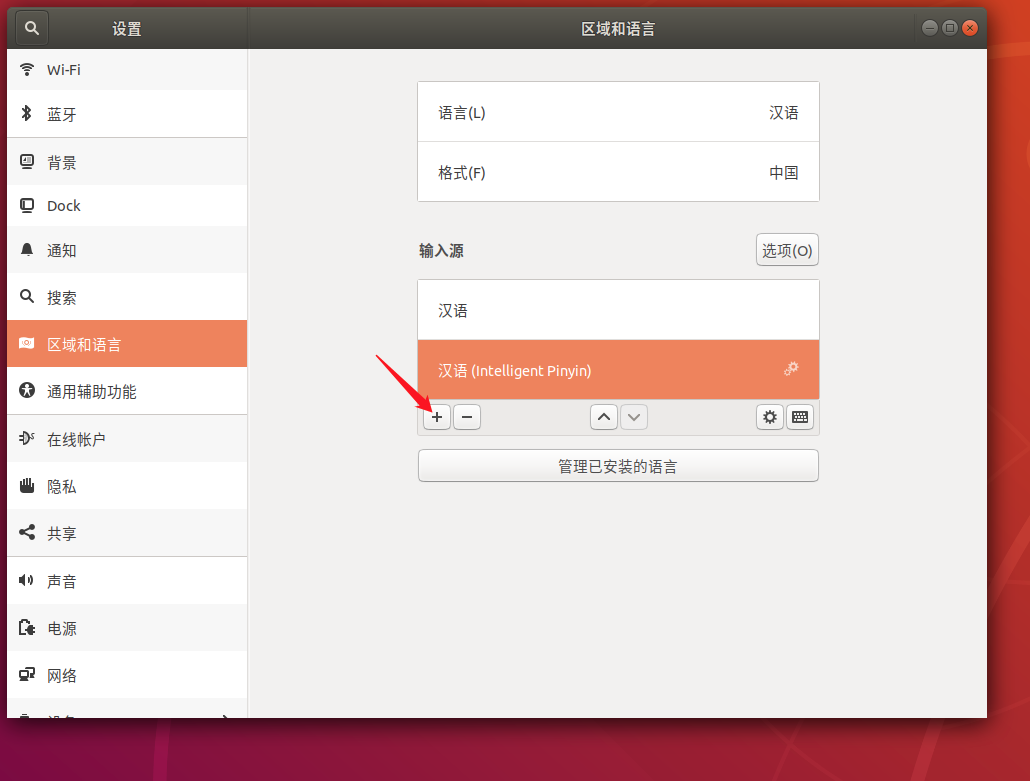The image size is (1030, 781).
Task: Go to 电源 power settings
Action: (127, 628)
